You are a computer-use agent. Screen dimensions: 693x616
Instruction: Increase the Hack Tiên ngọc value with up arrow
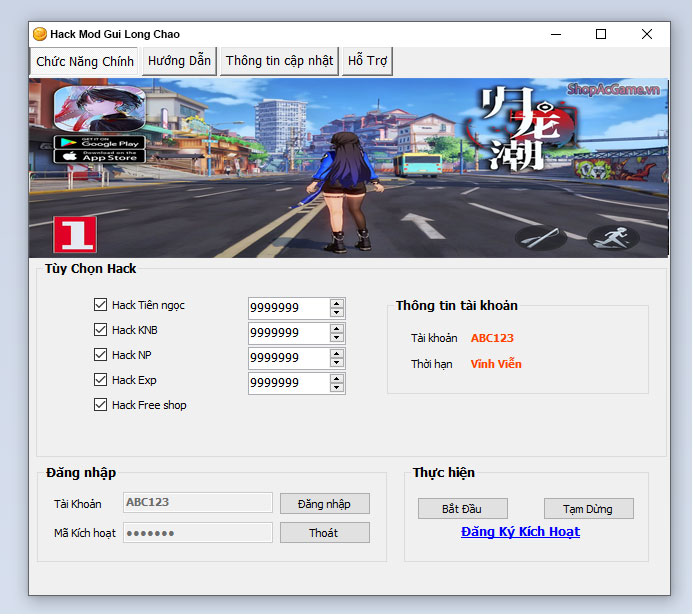(x=337, y=304)
